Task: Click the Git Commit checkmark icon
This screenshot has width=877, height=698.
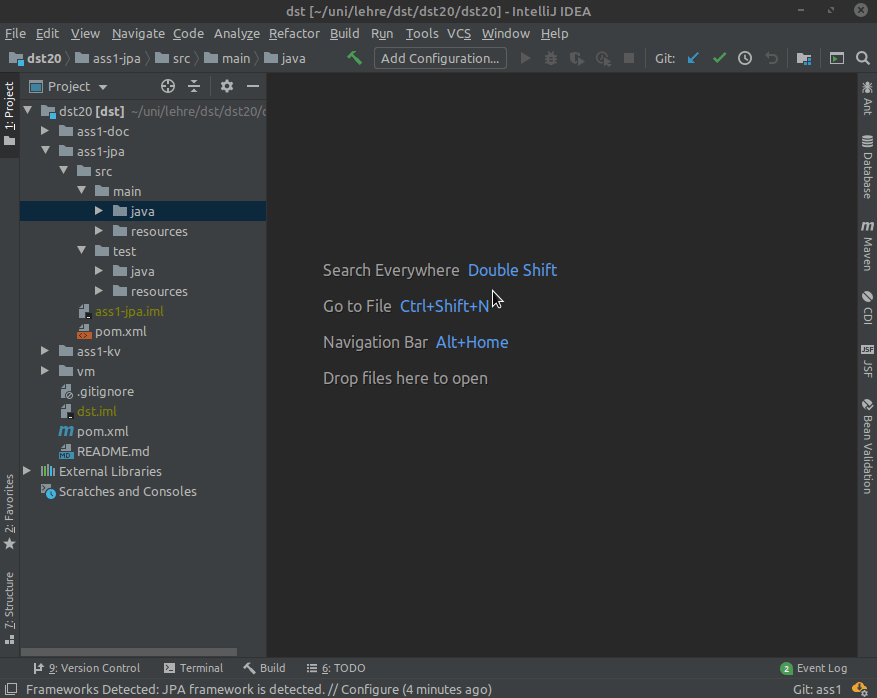Action: point(719,58)
